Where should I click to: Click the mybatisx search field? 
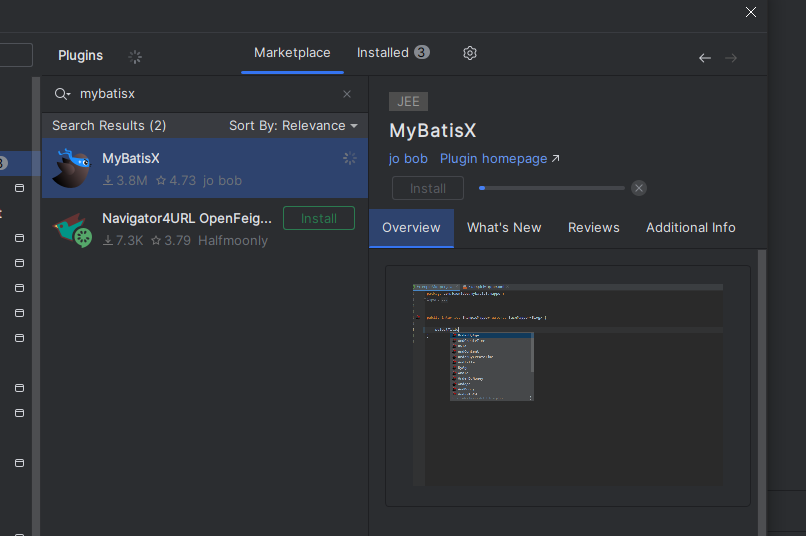click(206, 94)
